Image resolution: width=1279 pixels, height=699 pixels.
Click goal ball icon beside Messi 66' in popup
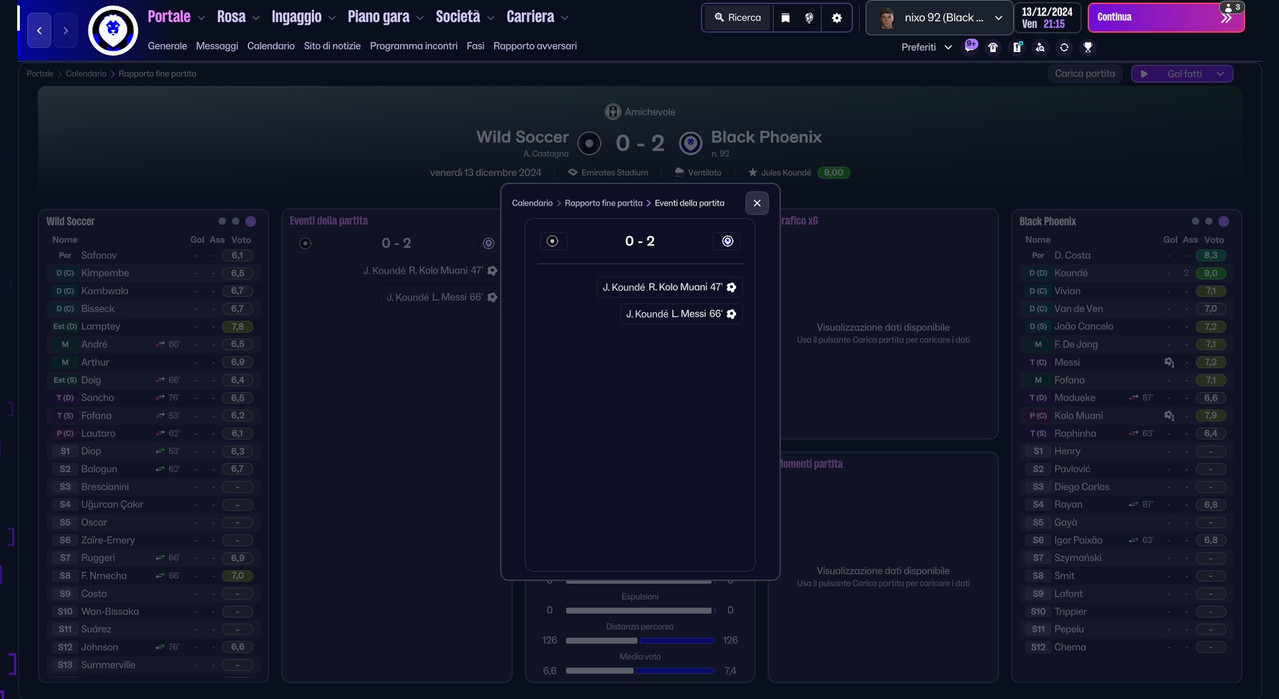tap(732, 314)
